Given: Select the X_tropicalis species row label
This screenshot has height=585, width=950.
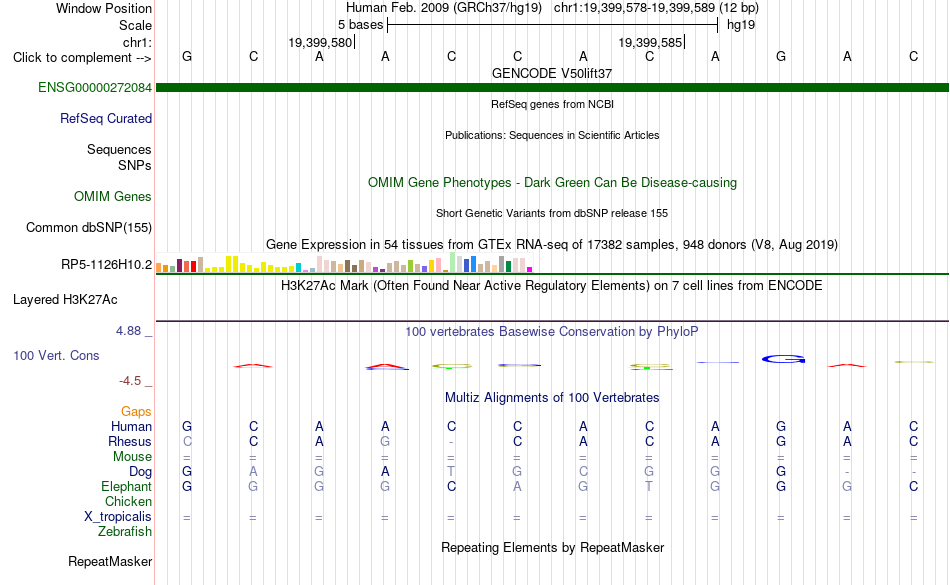Looking at the screenshot, I should [118, 517].
